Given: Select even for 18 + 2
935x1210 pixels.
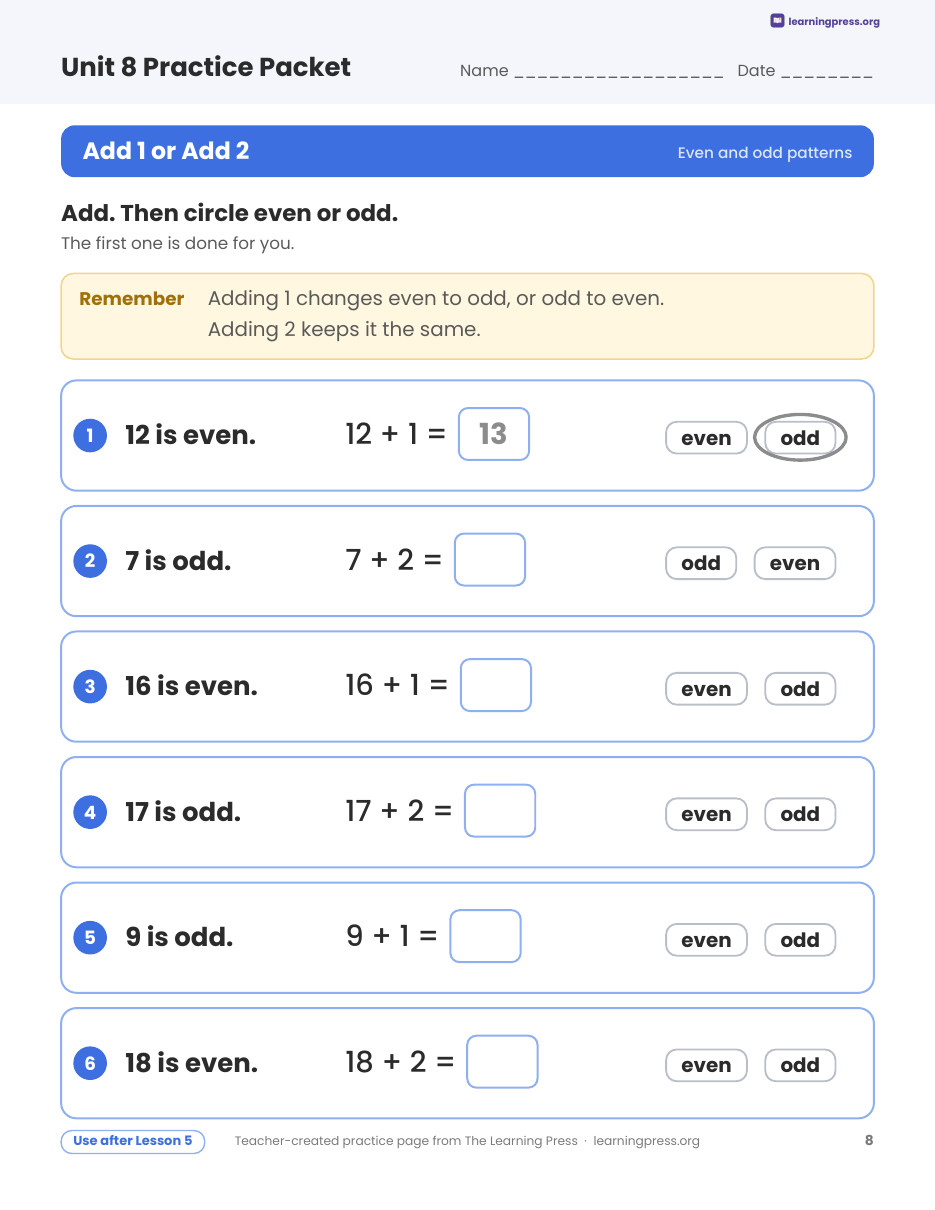Looking at the screenshot, I should (706, 1065).
